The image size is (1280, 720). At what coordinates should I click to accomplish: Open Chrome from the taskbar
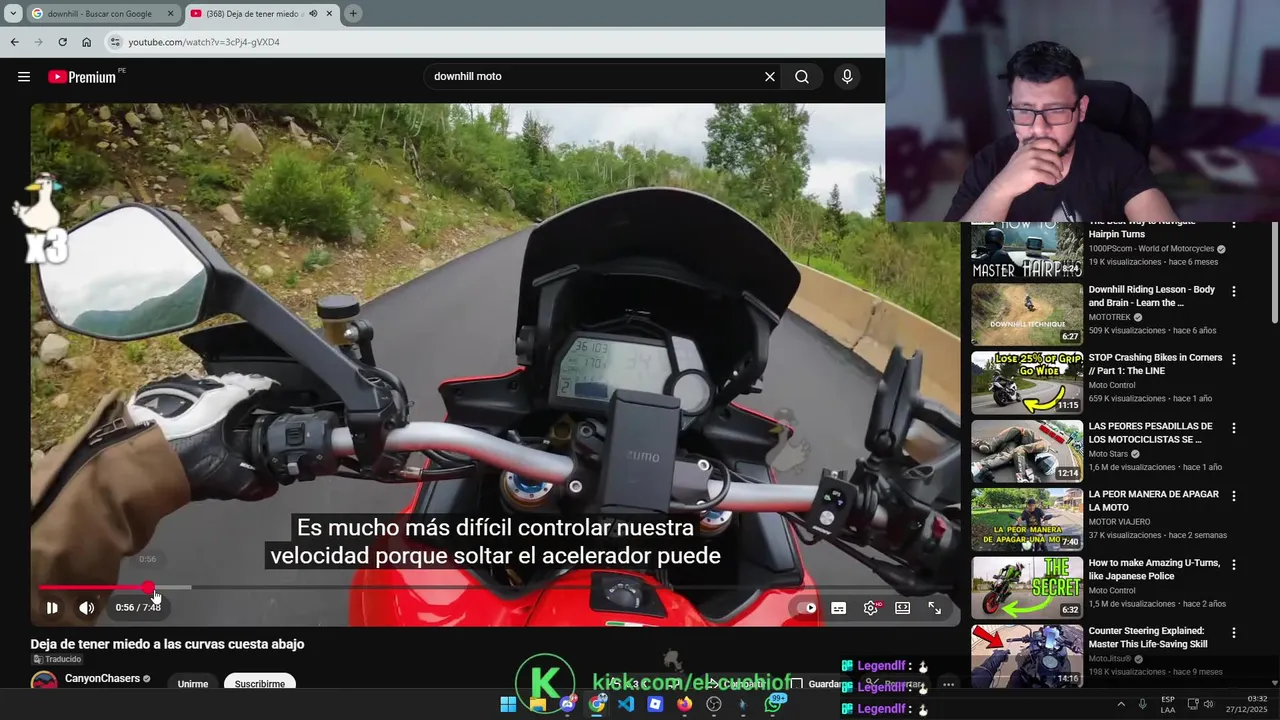pyautogui.click(x=597, y=704)
